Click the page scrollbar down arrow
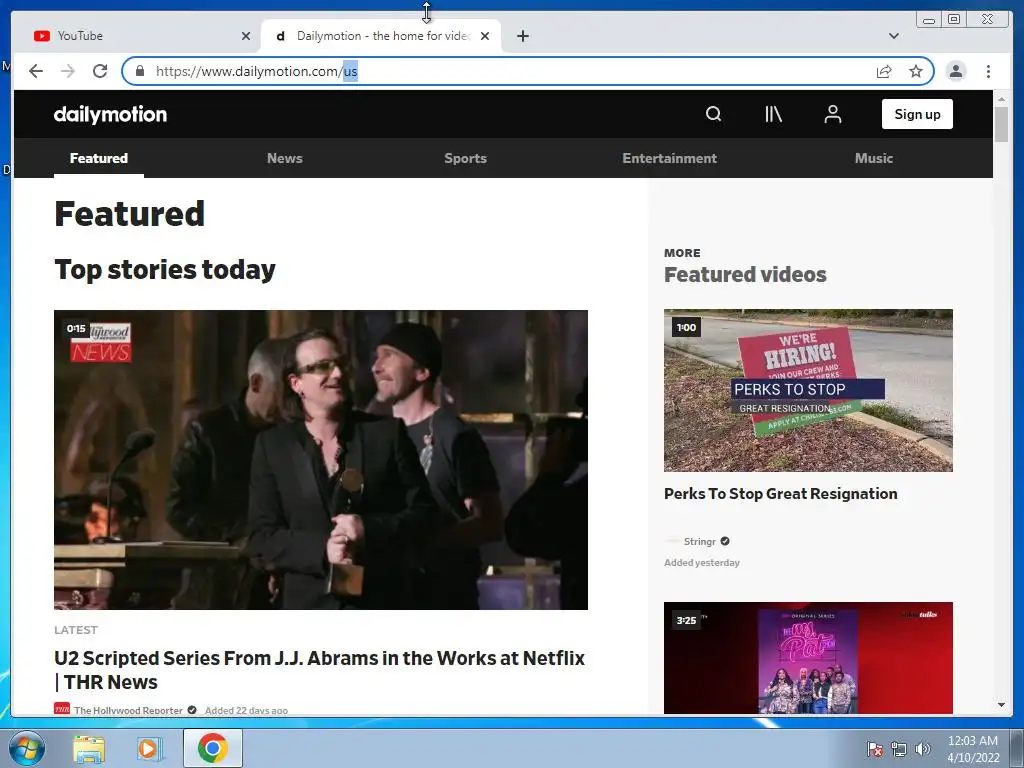Viewport: 1024px width, 768px height. point(1001,705)
